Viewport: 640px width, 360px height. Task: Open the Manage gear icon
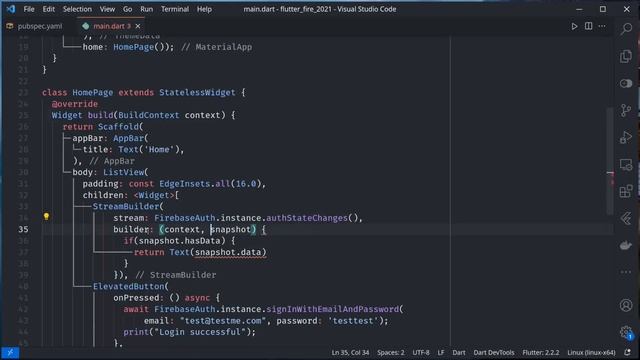[x=626, y=332]
